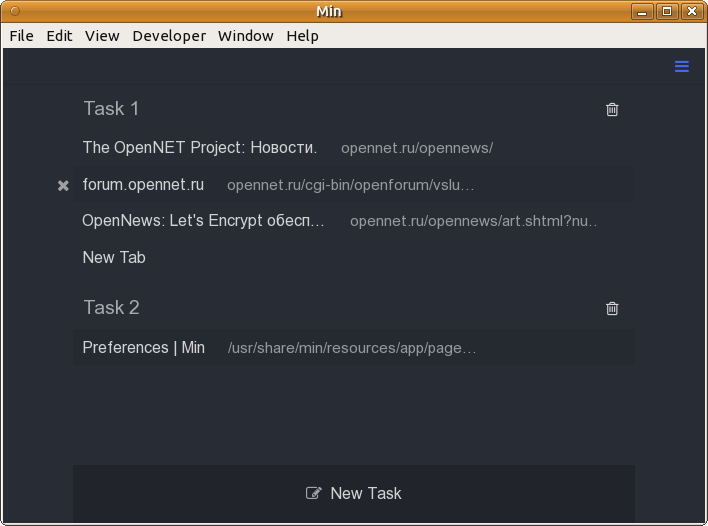The image size is (708, 526).
Task: Open the Developer menu
Action: coord(169,36)
